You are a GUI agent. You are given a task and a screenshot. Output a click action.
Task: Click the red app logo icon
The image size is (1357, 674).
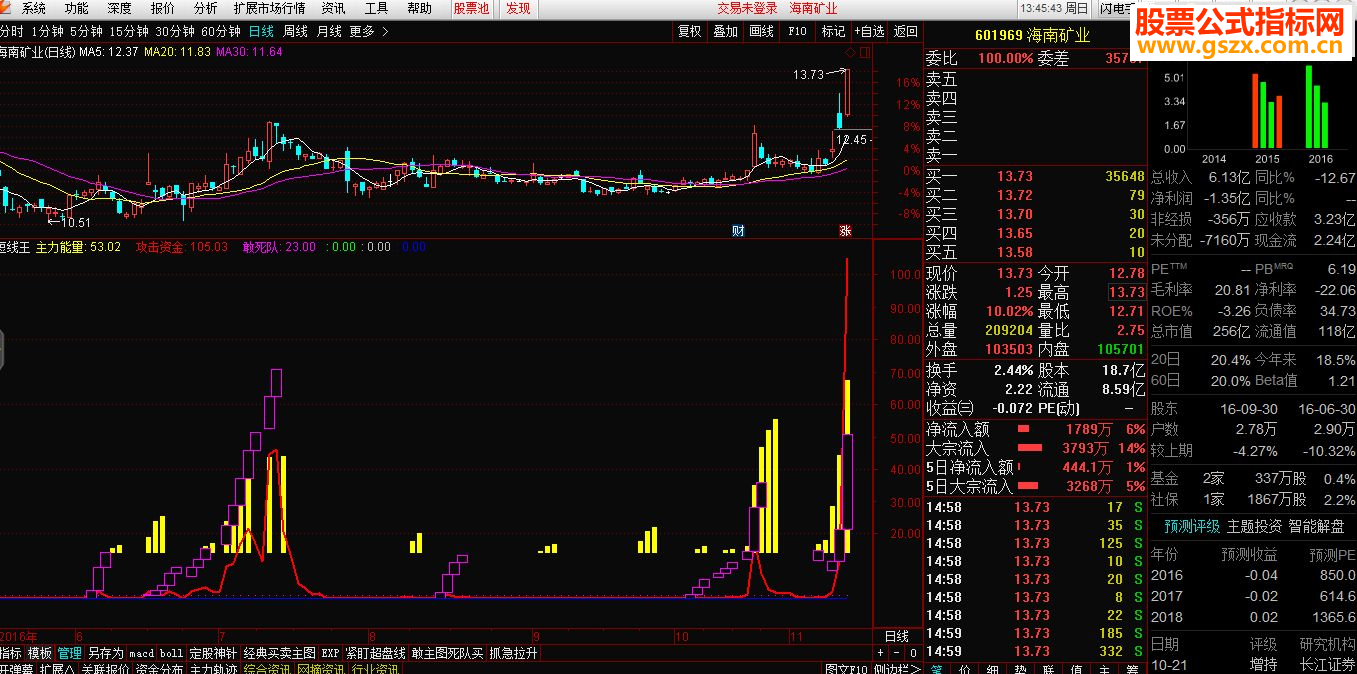pyautogui.click(x=6, y=7)
